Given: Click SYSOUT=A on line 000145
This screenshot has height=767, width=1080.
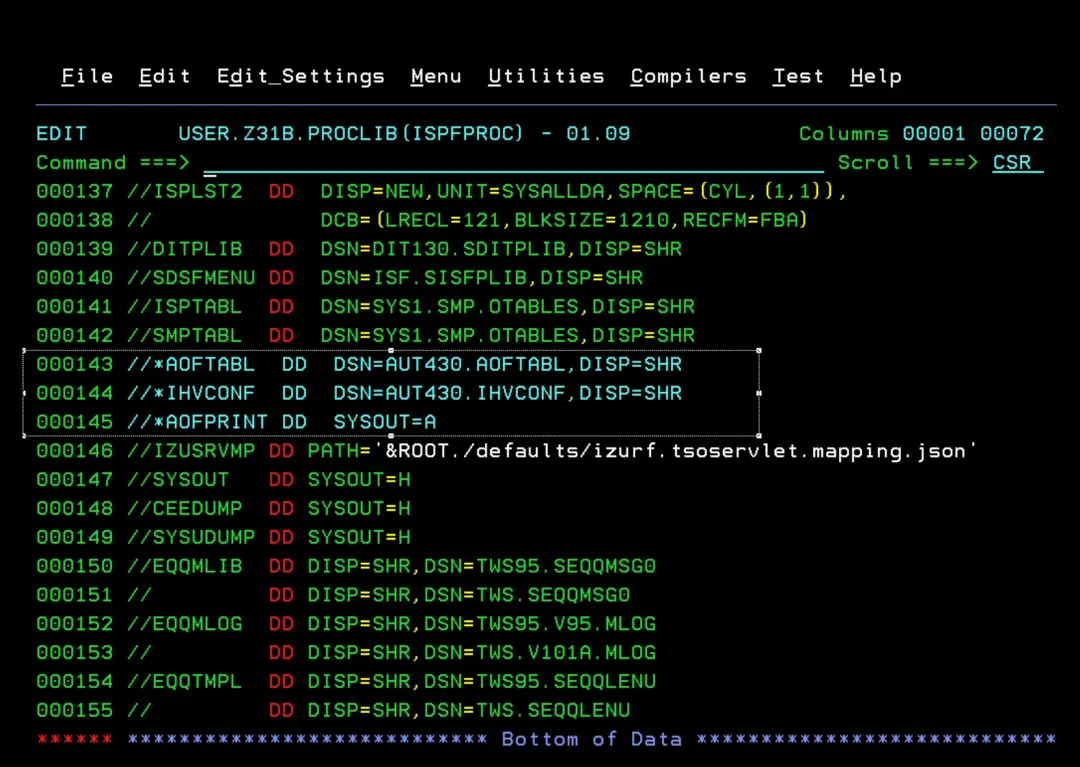Looking at the screenshot, I should 385,422.
